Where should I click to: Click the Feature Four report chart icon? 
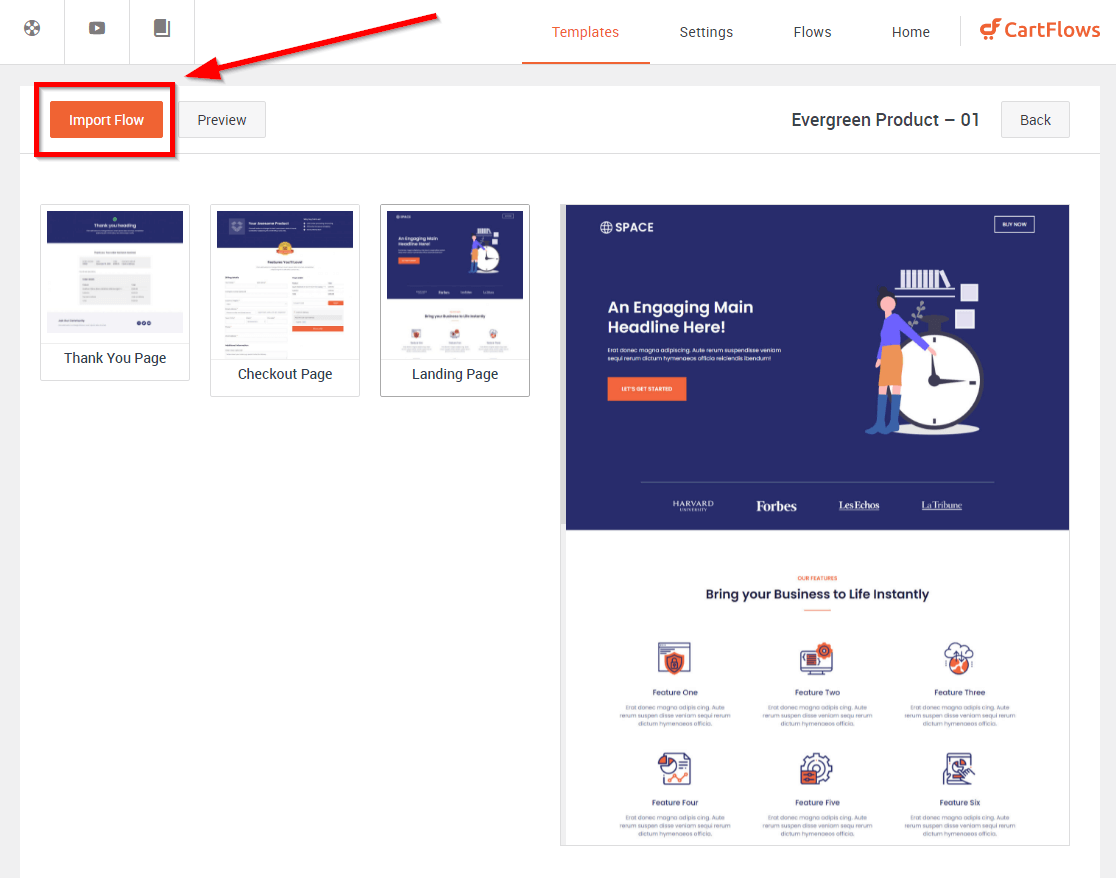(674, 768)
